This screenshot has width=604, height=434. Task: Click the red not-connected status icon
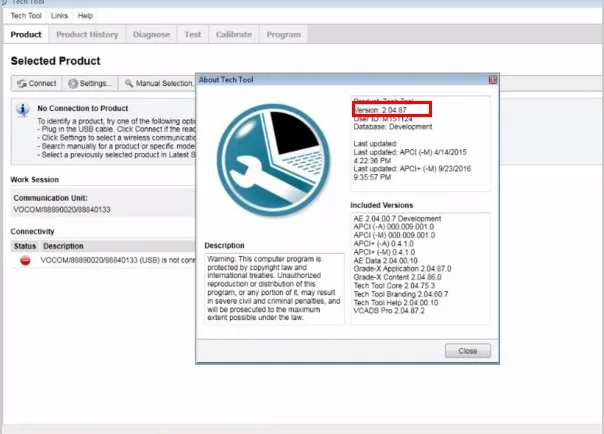[x=25, y=261]
